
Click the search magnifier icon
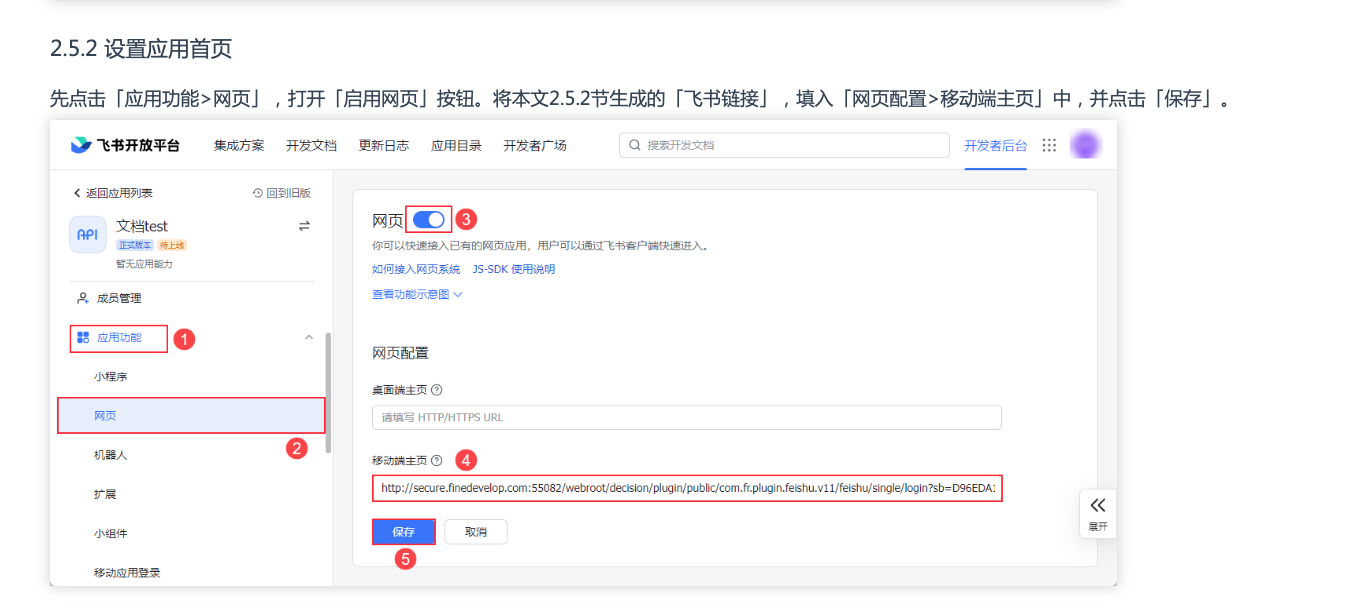pyautogui.click(x=635, y=145)
